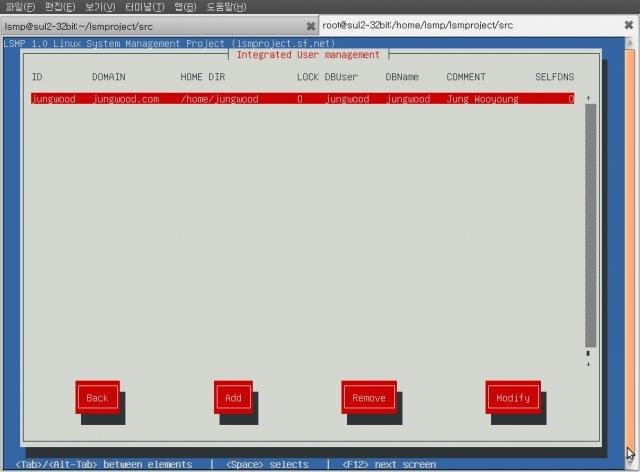
Task: Switch to the root@sul2-32bit terminal tab
Action: 479,25
